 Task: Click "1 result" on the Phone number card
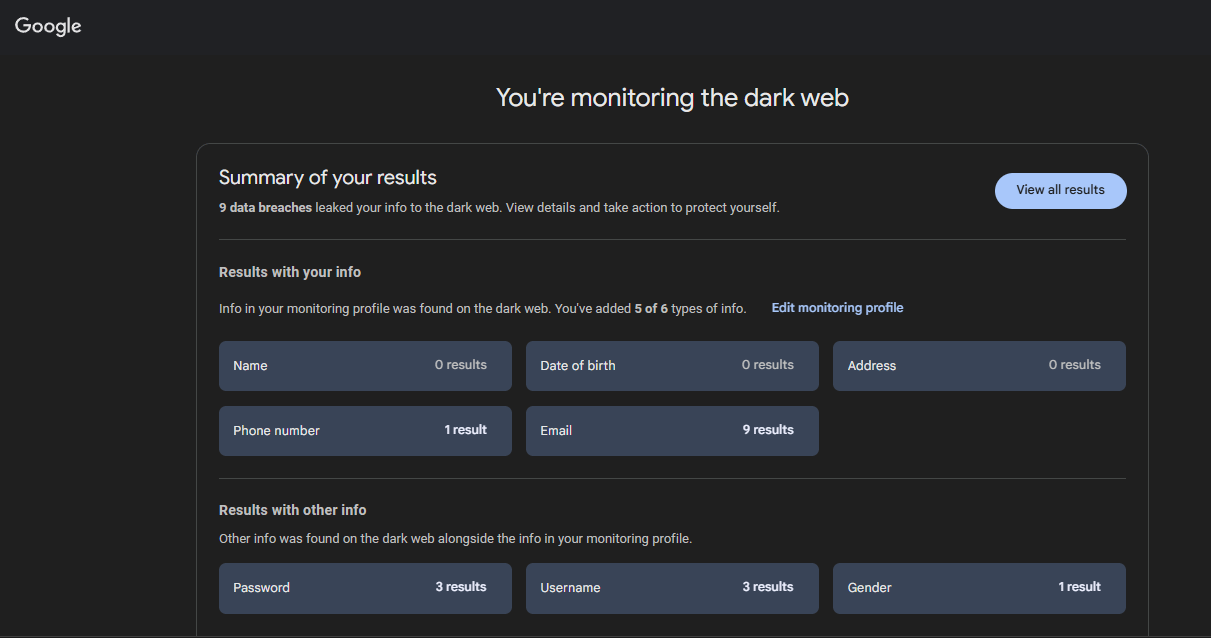[465, 430]
